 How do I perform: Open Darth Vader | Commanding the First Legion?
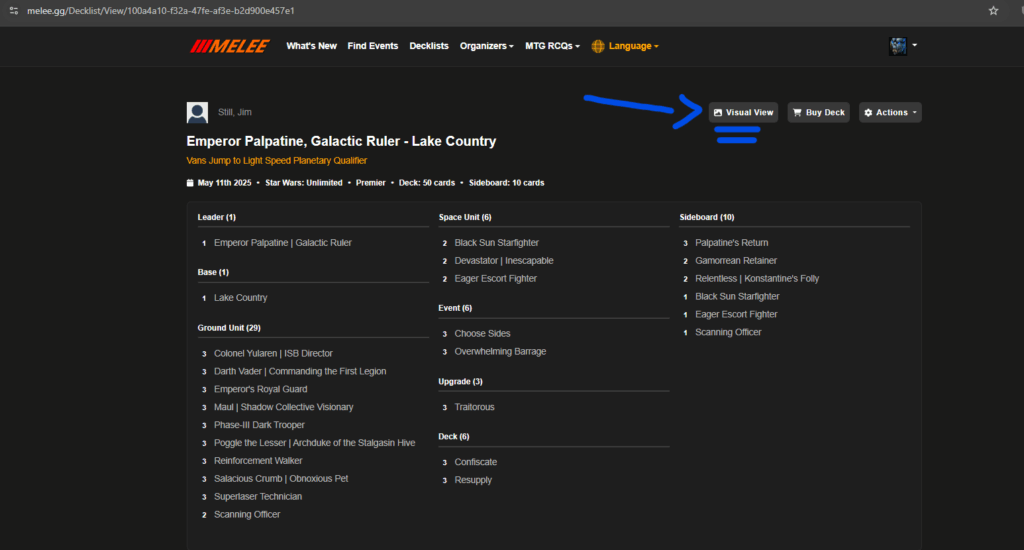click(x=300, y=371)
